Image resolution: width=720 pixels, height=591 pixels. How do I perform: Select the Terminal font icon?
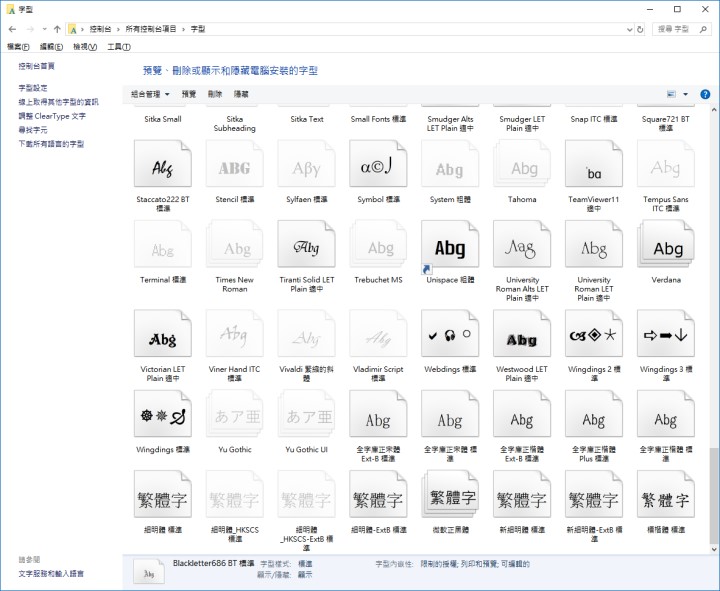pos(163,244)
